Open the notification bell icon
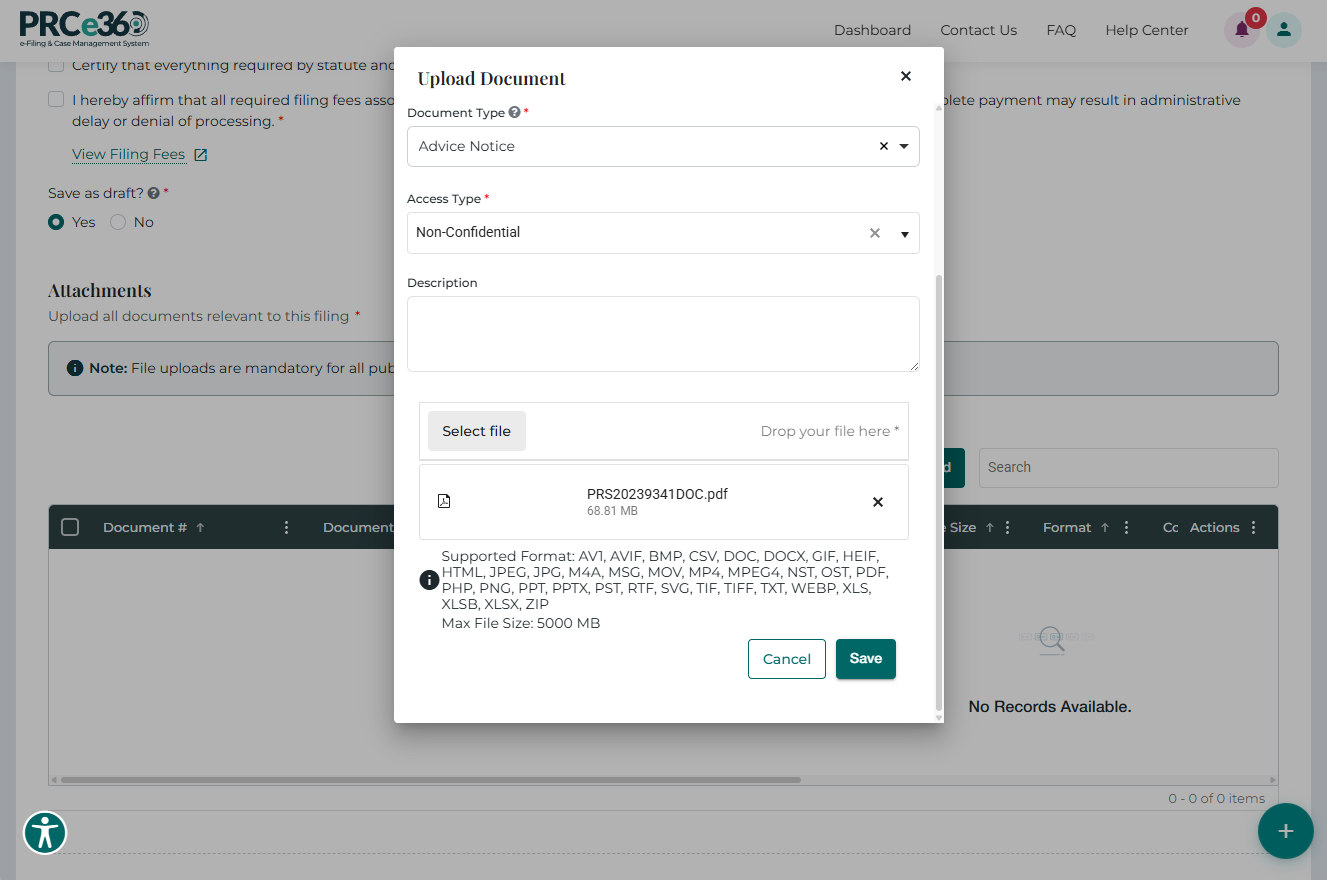The image size is (1327, 880). coord(1241,30)
